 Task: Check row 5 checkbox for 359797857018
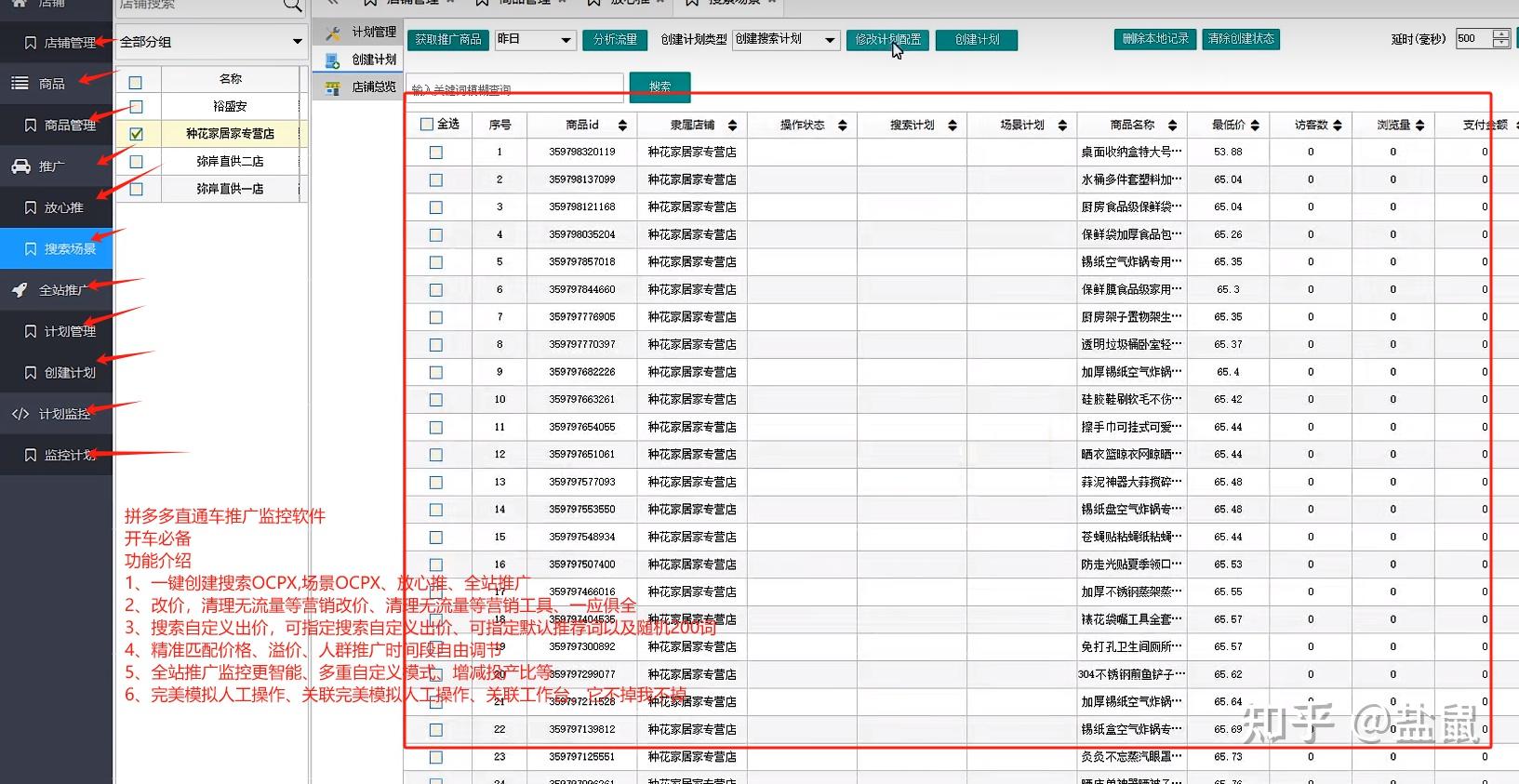pos(435,262)
